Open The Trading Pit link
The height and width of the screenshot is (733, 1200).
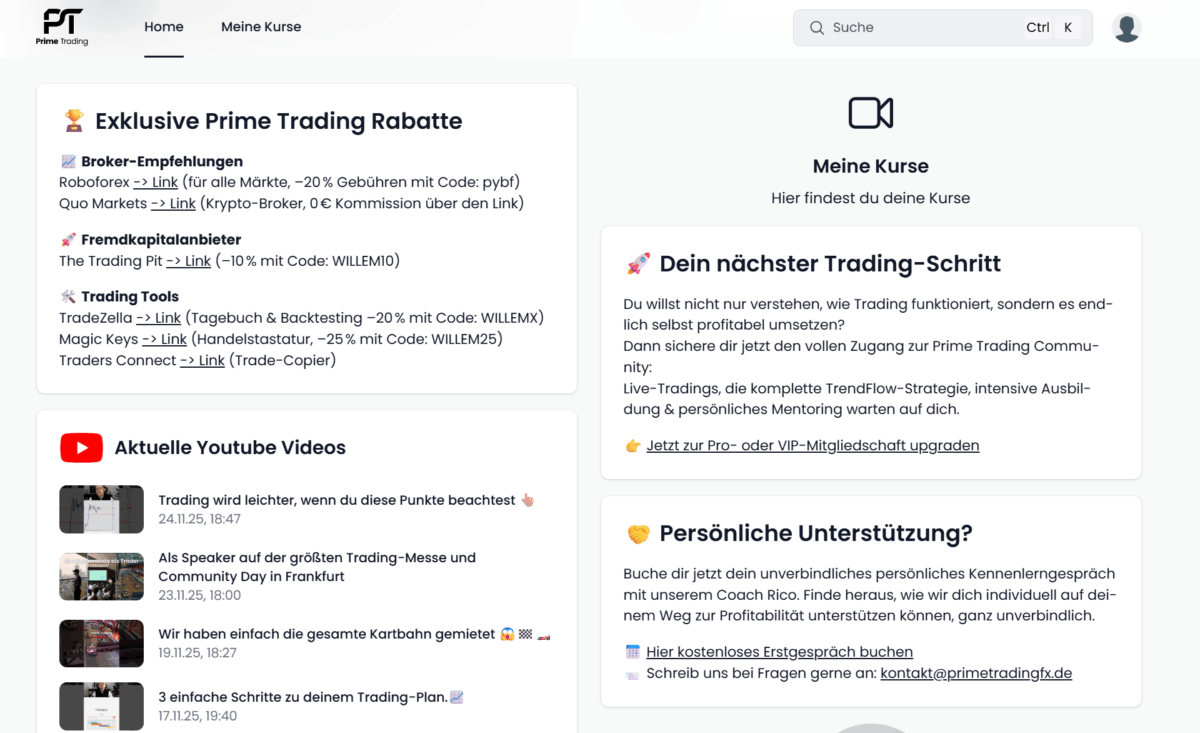point(188,261)
